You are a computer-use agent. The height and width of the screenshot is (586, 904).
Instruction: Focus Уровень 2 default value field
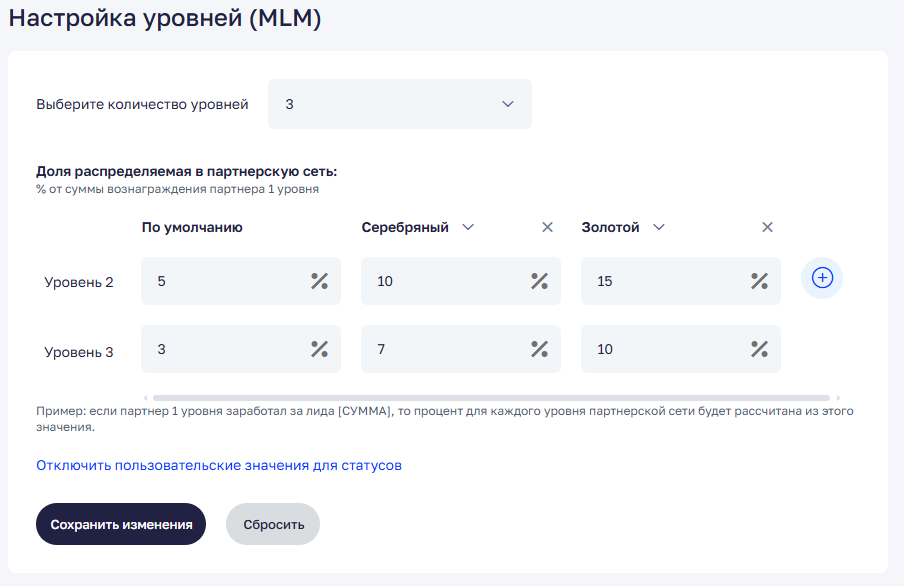point(225,281)
